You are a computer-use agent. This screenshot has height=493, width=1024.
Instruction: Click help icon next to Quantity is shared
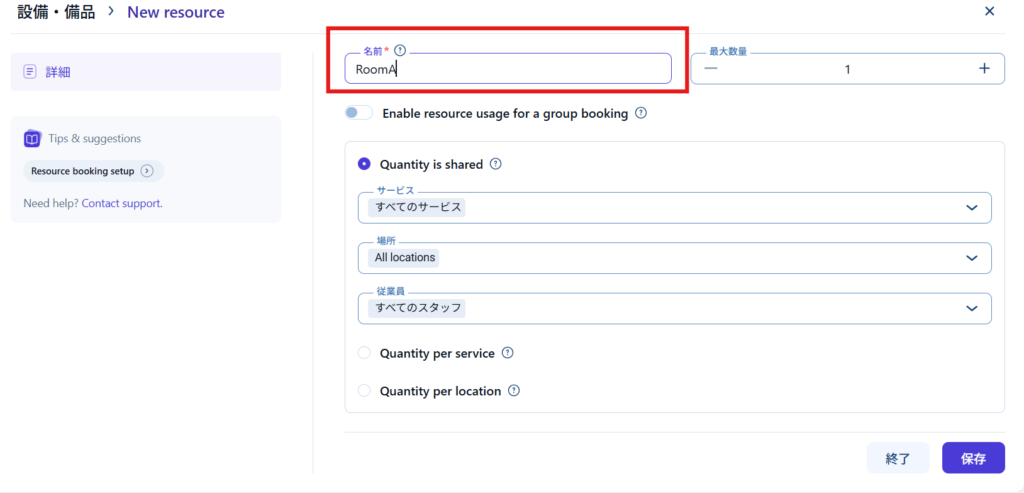496,164
